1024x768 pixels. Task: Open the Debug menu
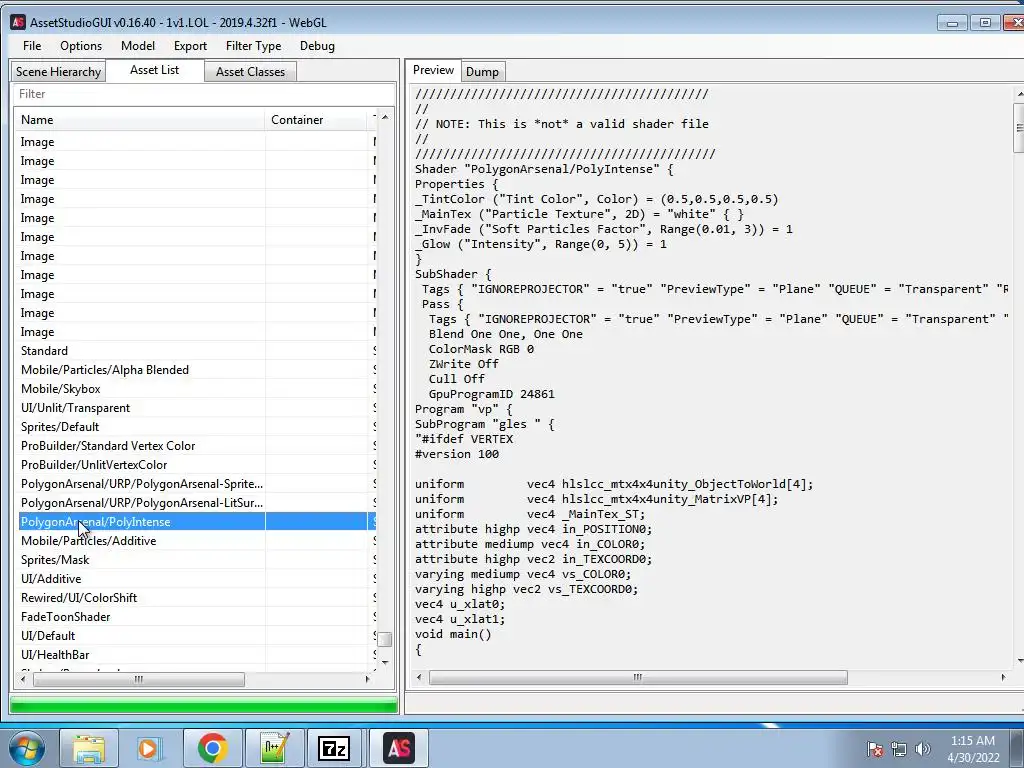pos(317,46)
